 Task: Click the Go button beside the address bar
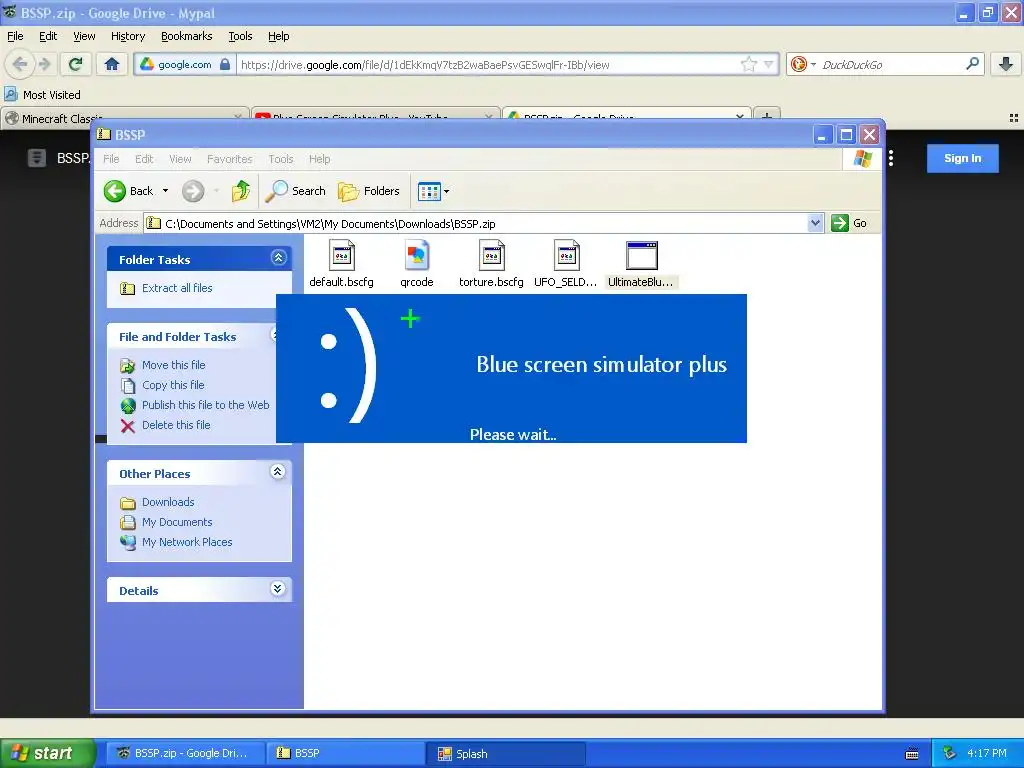850,223
